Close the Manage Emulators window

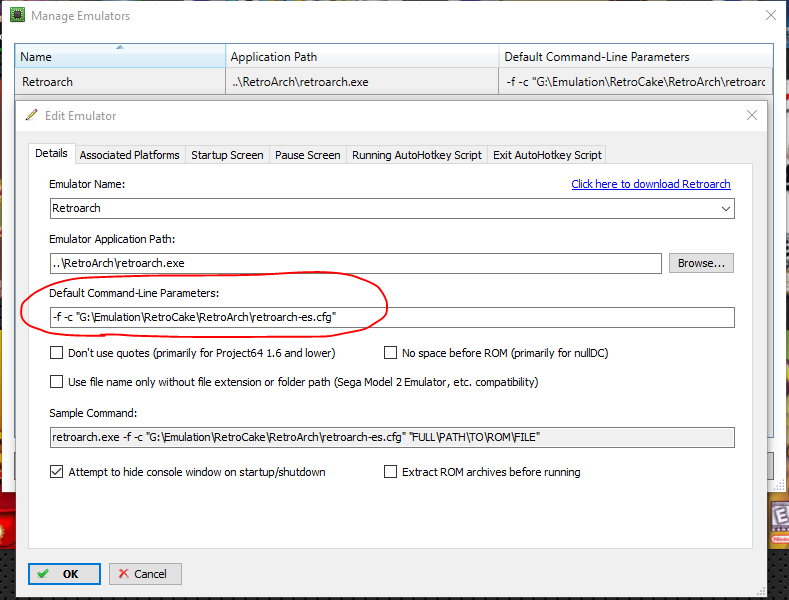click(x=771, y=15)
